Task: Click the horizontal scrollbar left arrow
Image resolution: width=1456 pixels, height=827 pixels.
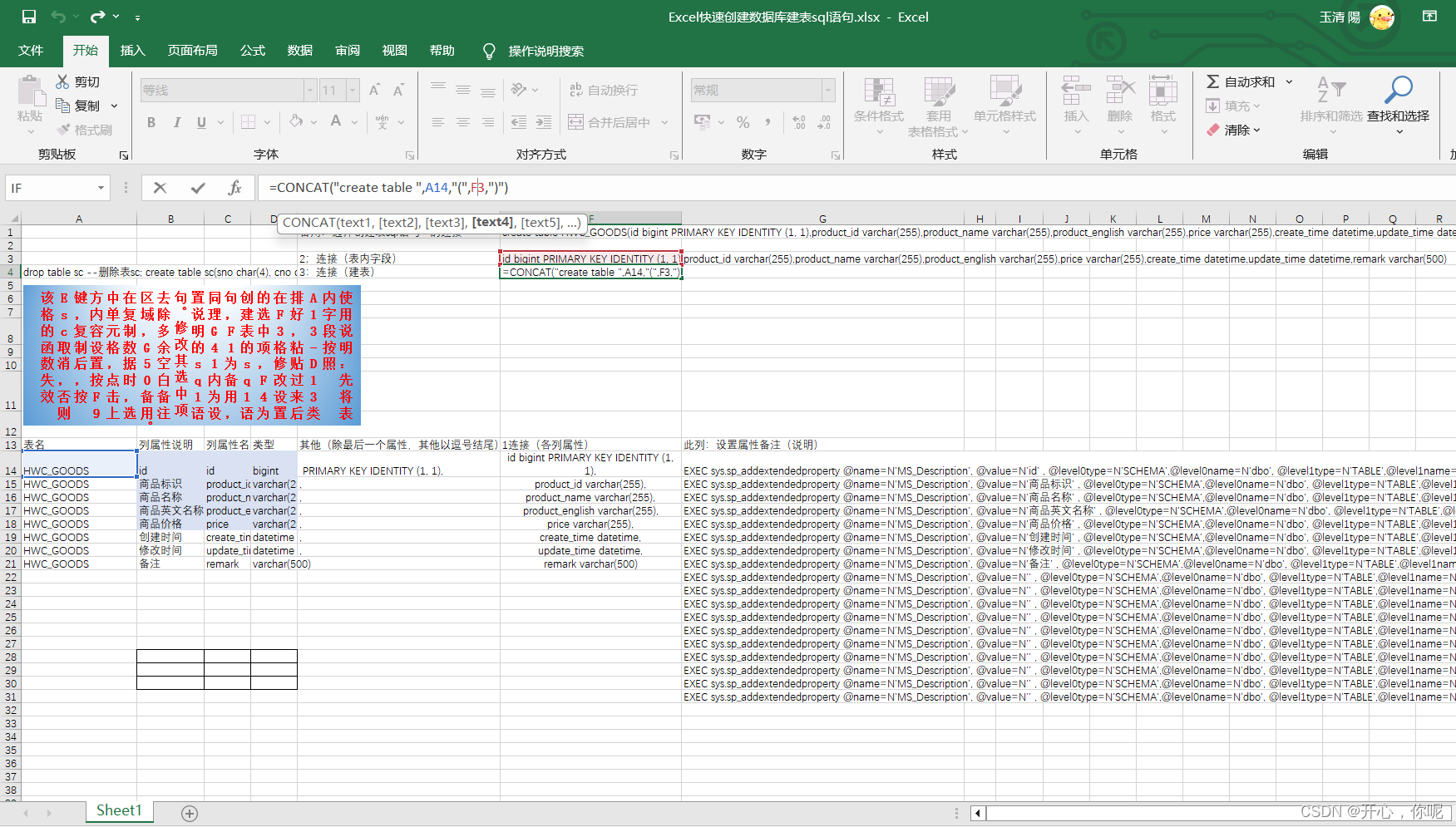Action: pyautogui.click(x=977, y=813)
